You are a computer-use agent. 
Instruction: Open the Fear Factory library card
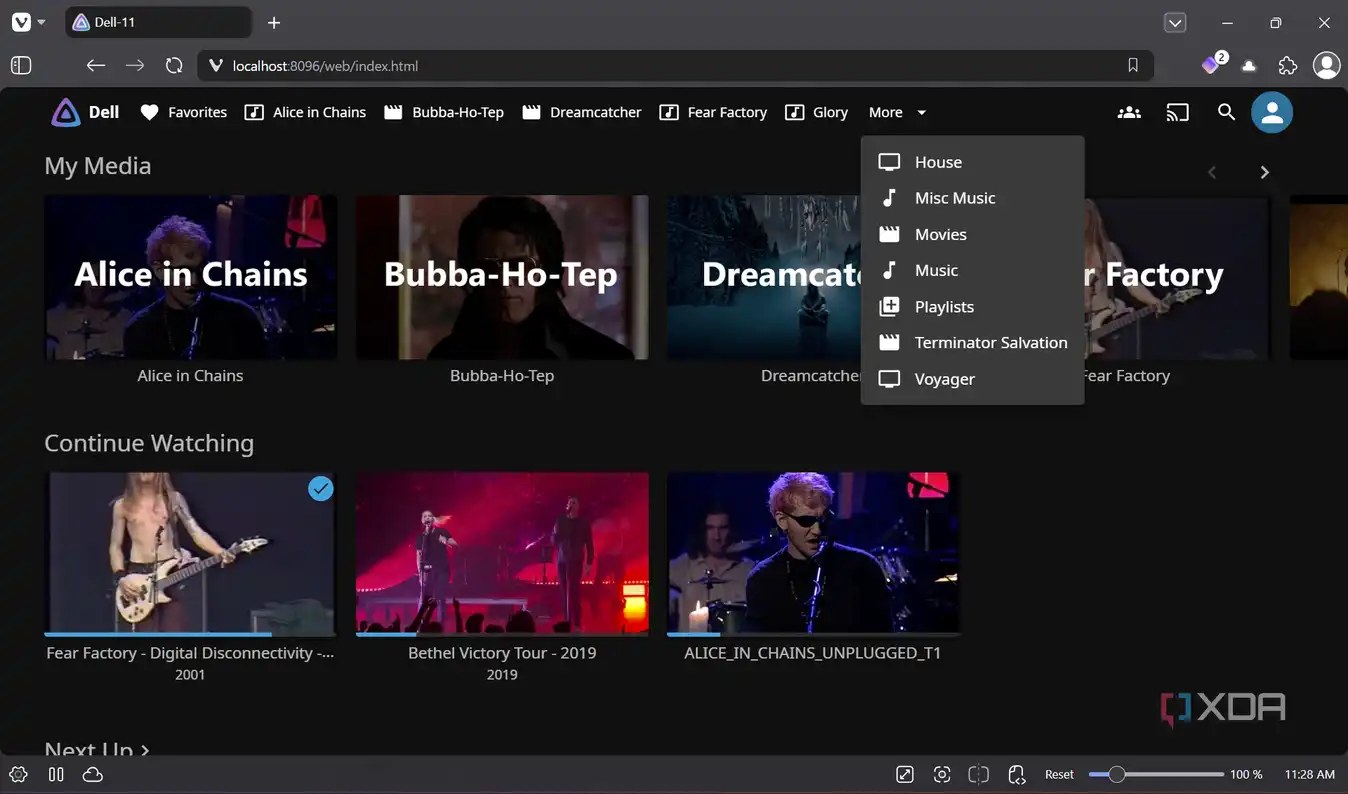[x=1177, y=277]
